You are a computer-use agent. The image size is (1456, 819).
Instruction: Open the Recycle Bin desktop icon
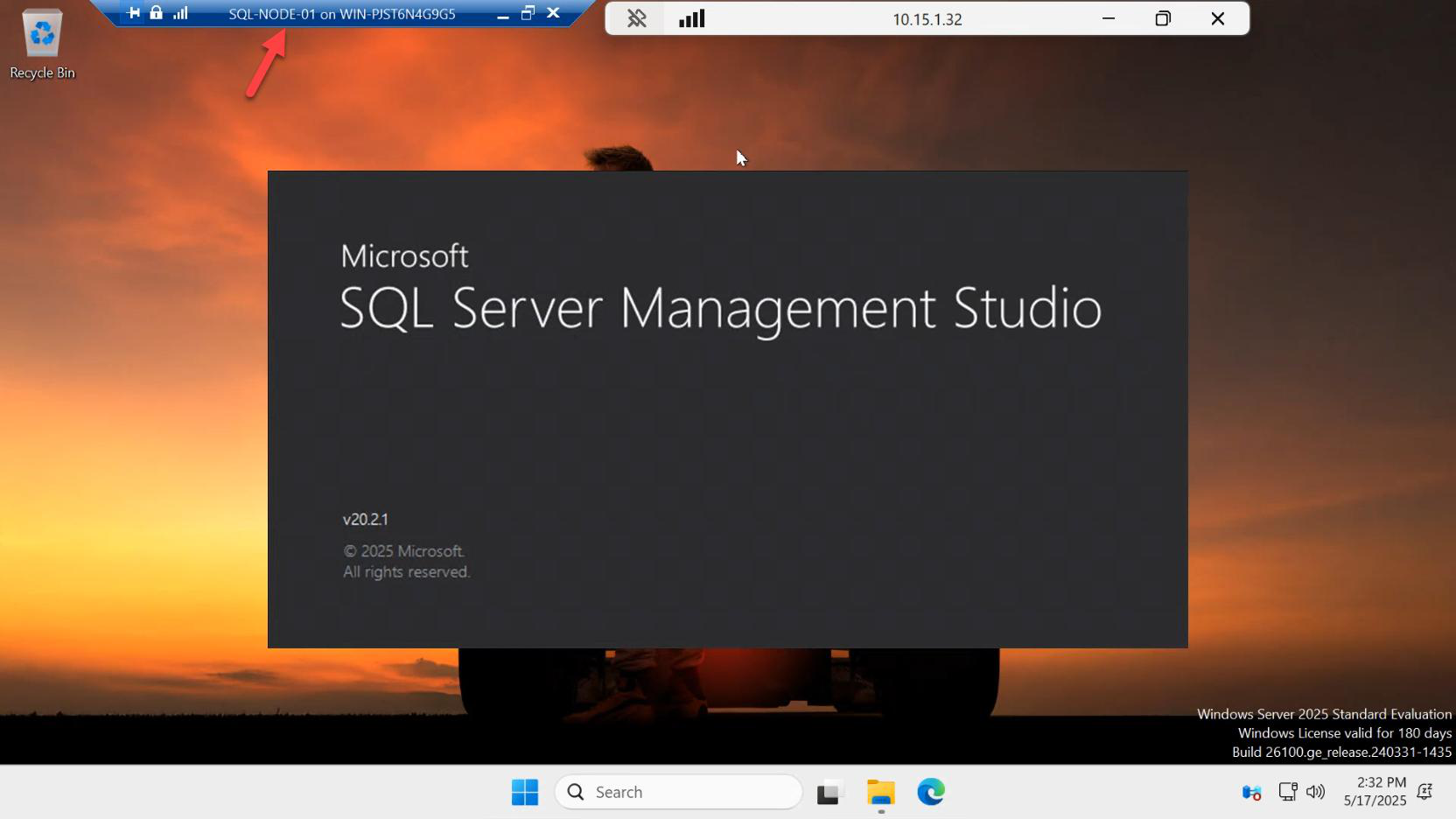point(42,44)
